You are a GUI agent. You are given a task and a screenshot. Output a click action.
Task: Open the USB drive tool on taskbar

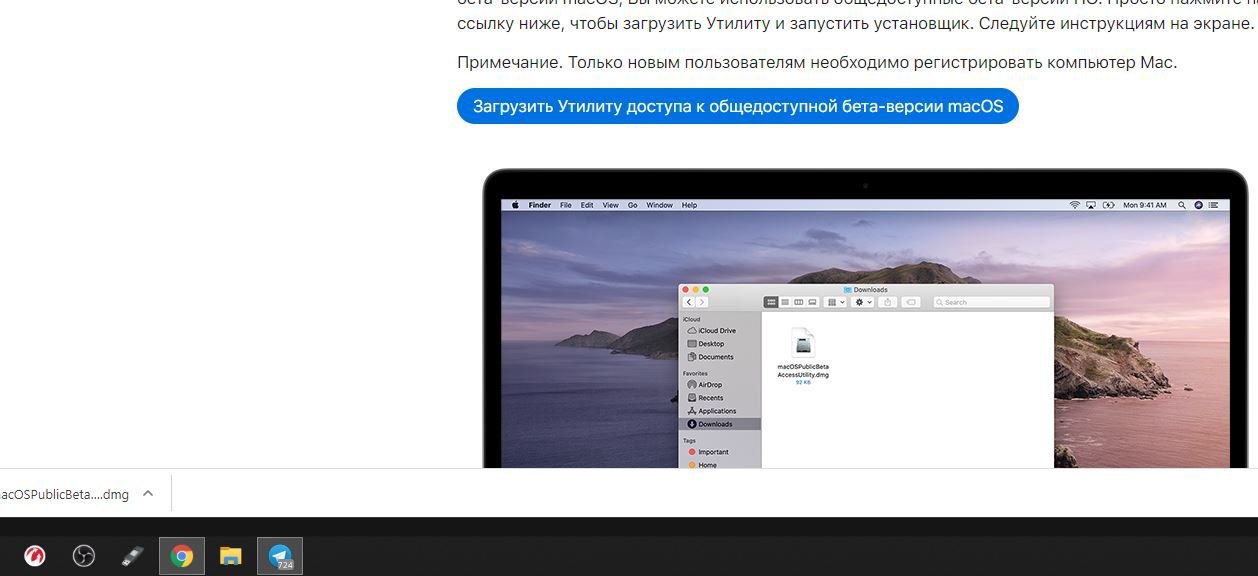point(133,556)
